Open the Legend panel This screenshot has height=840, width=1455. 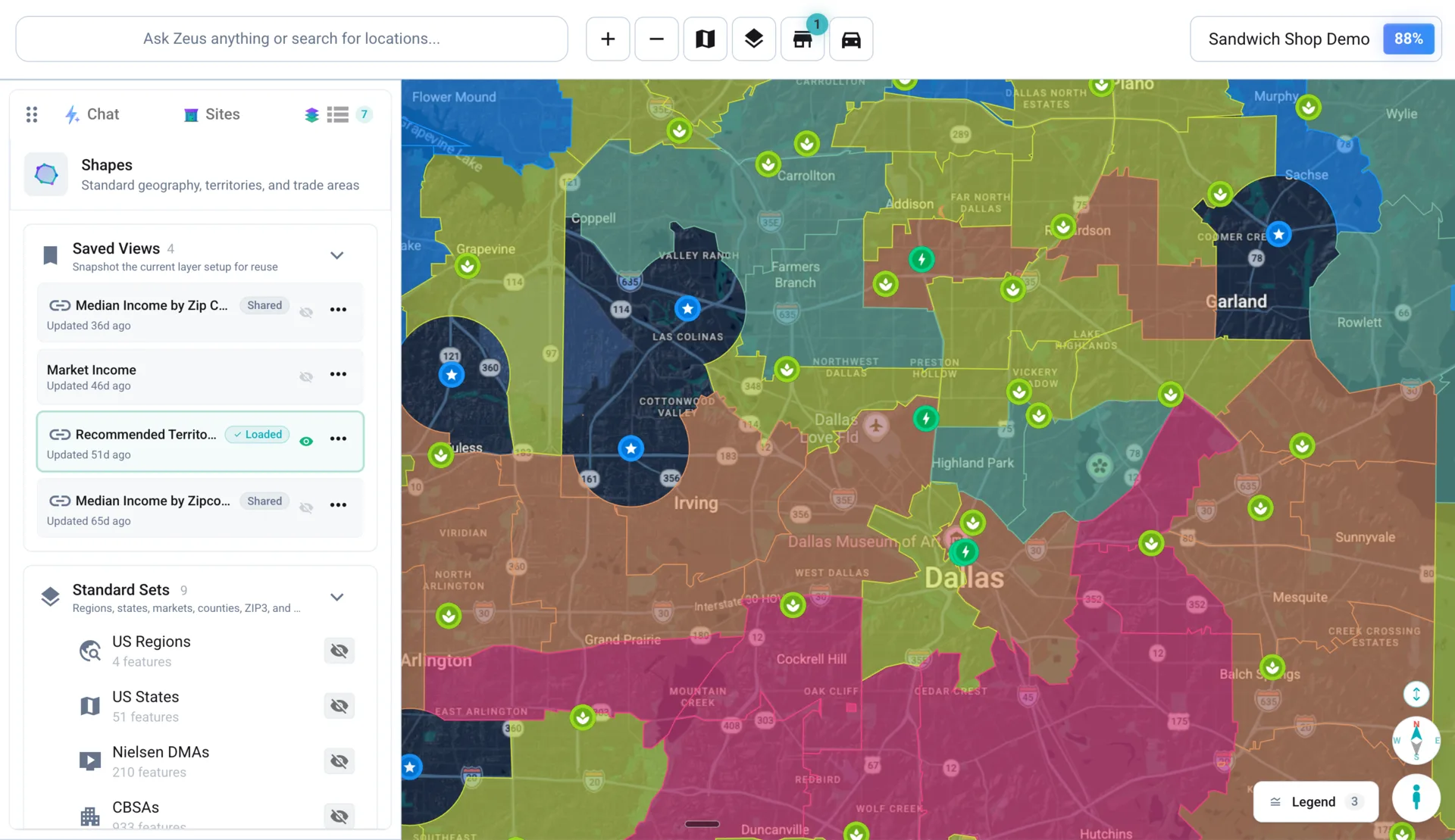tap(1315, 801)
